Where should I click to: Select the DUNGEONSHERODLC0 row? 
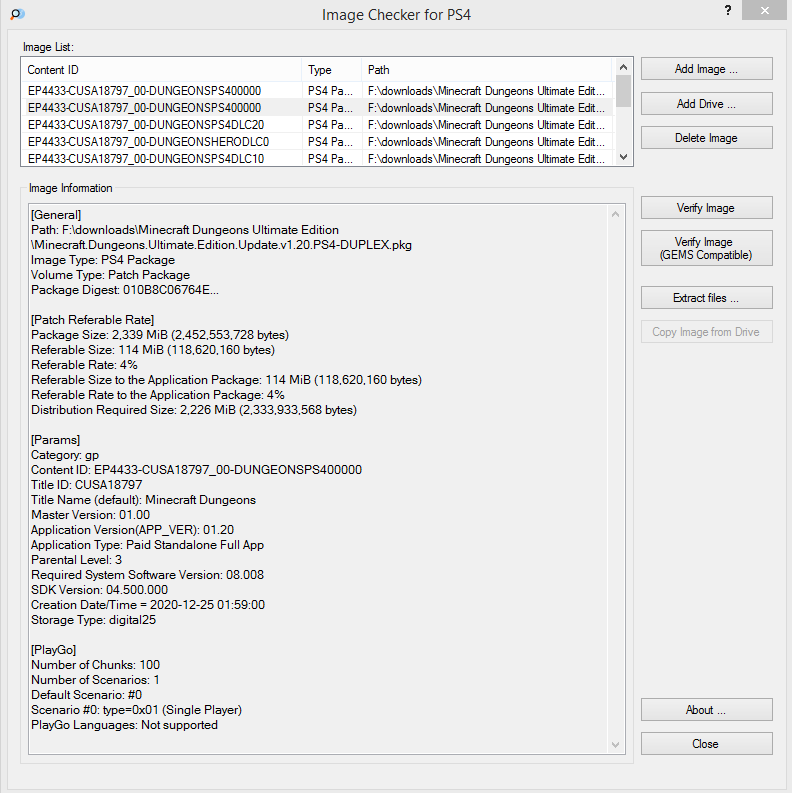[x=317, y=142]
